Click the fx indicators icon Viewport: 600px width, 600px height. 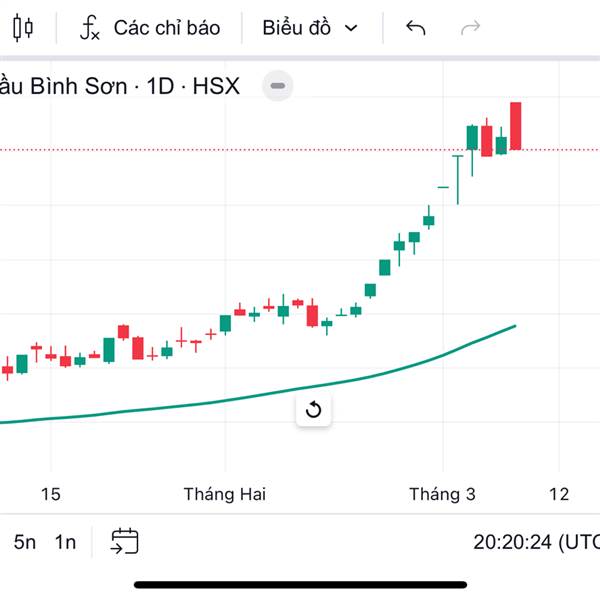[x=90, y=27]
